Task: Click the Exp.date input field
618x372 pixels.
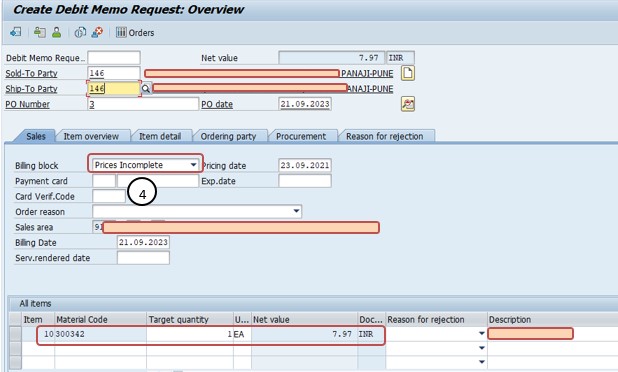Action: [x=305, y=181]
